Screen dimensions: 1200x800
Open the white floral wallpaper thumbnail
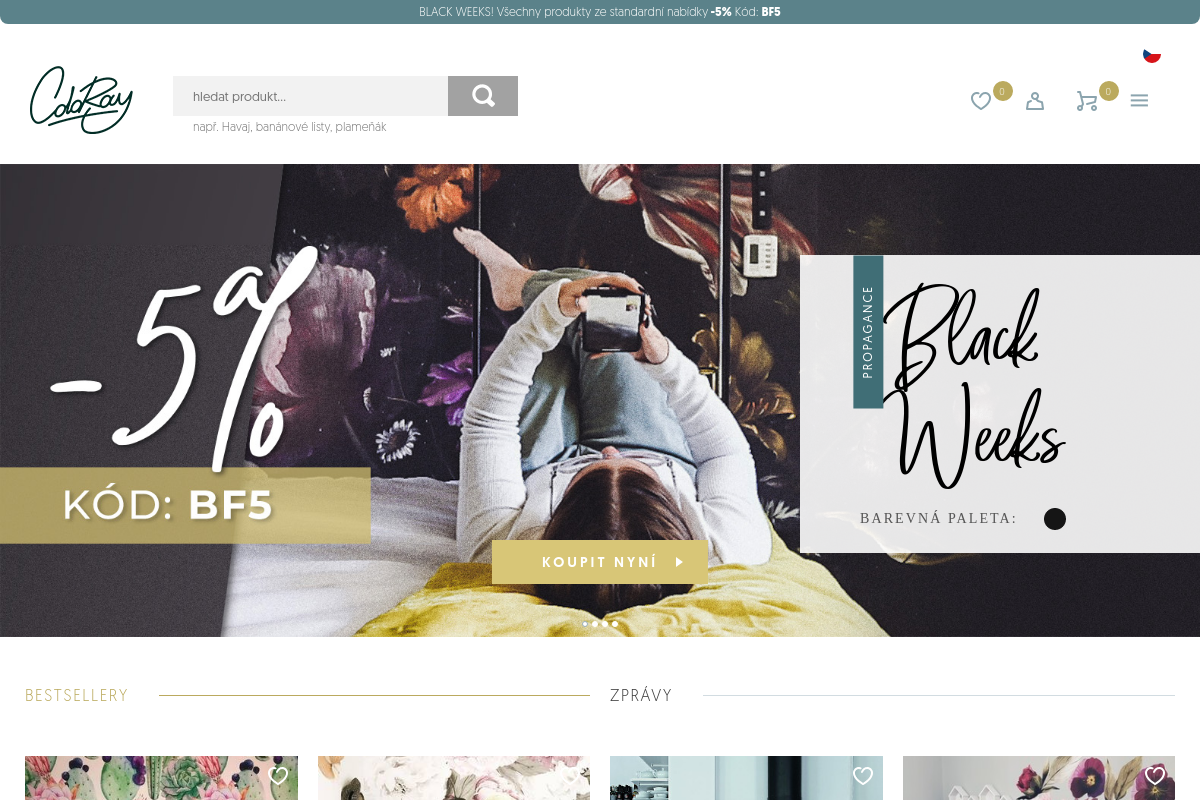[x=453, y=778]
